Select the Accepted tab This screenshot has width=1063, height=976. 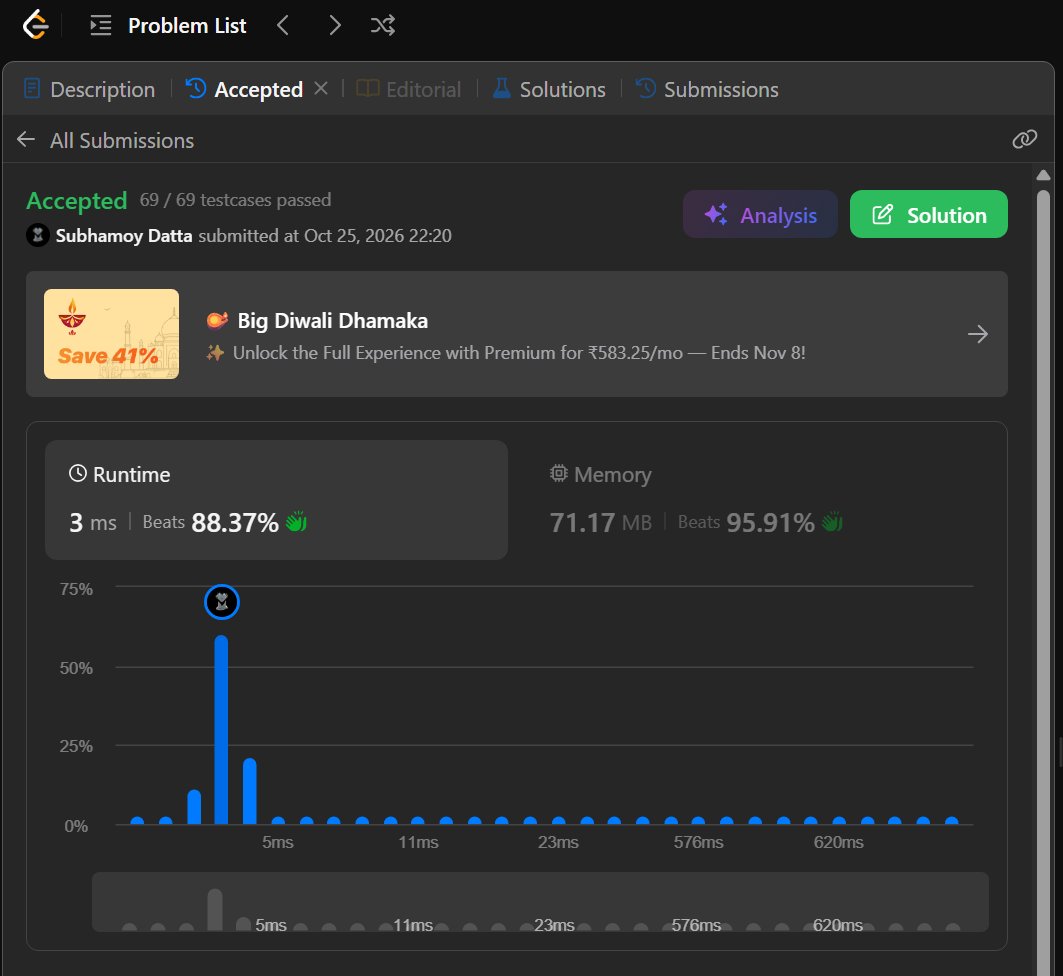click(245, 89)
